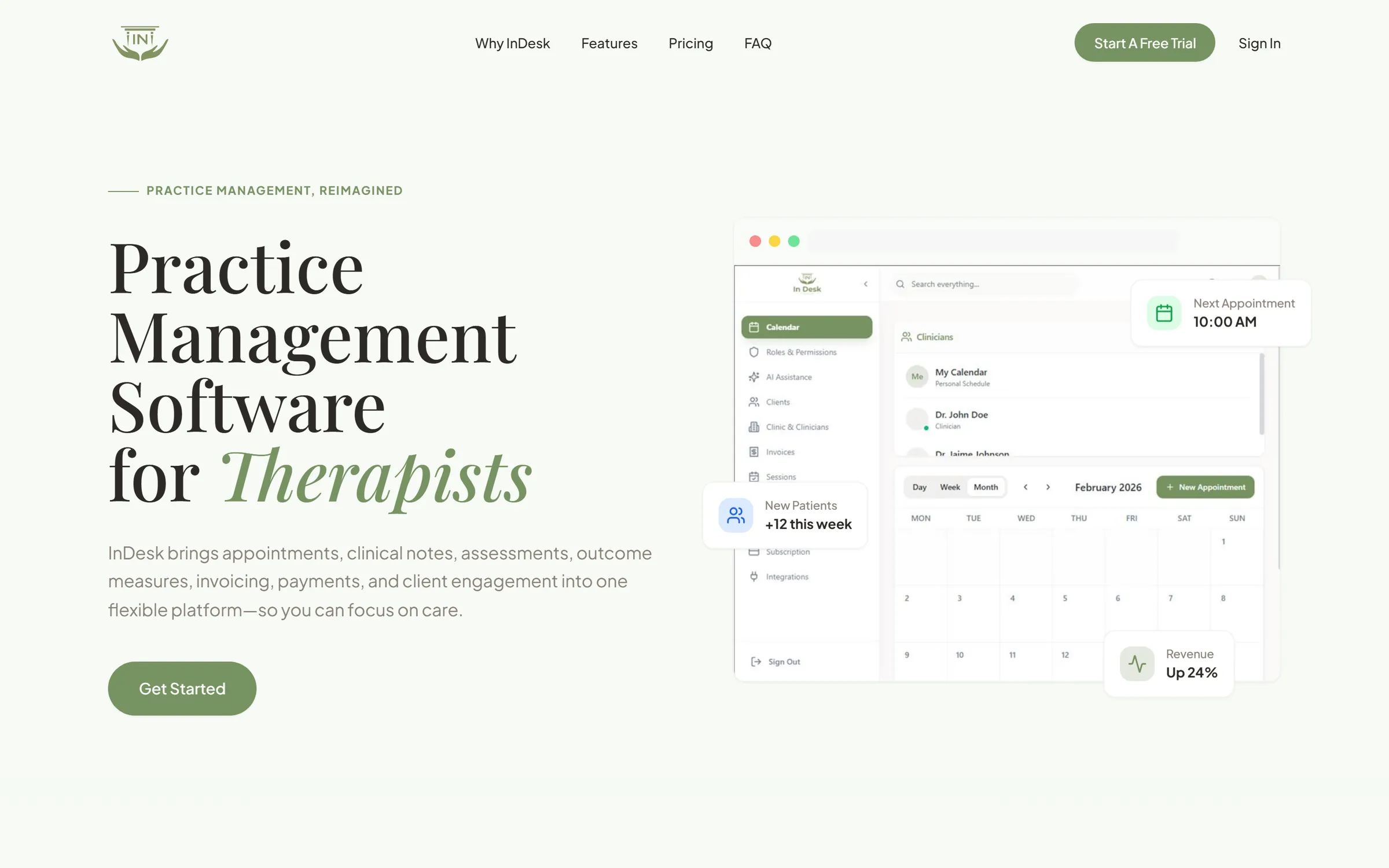Image resolution: width=1389 pixels, height=868 pixels.
Task: Click the Revenue activity pulse icon
Action: pos(1137,664)
